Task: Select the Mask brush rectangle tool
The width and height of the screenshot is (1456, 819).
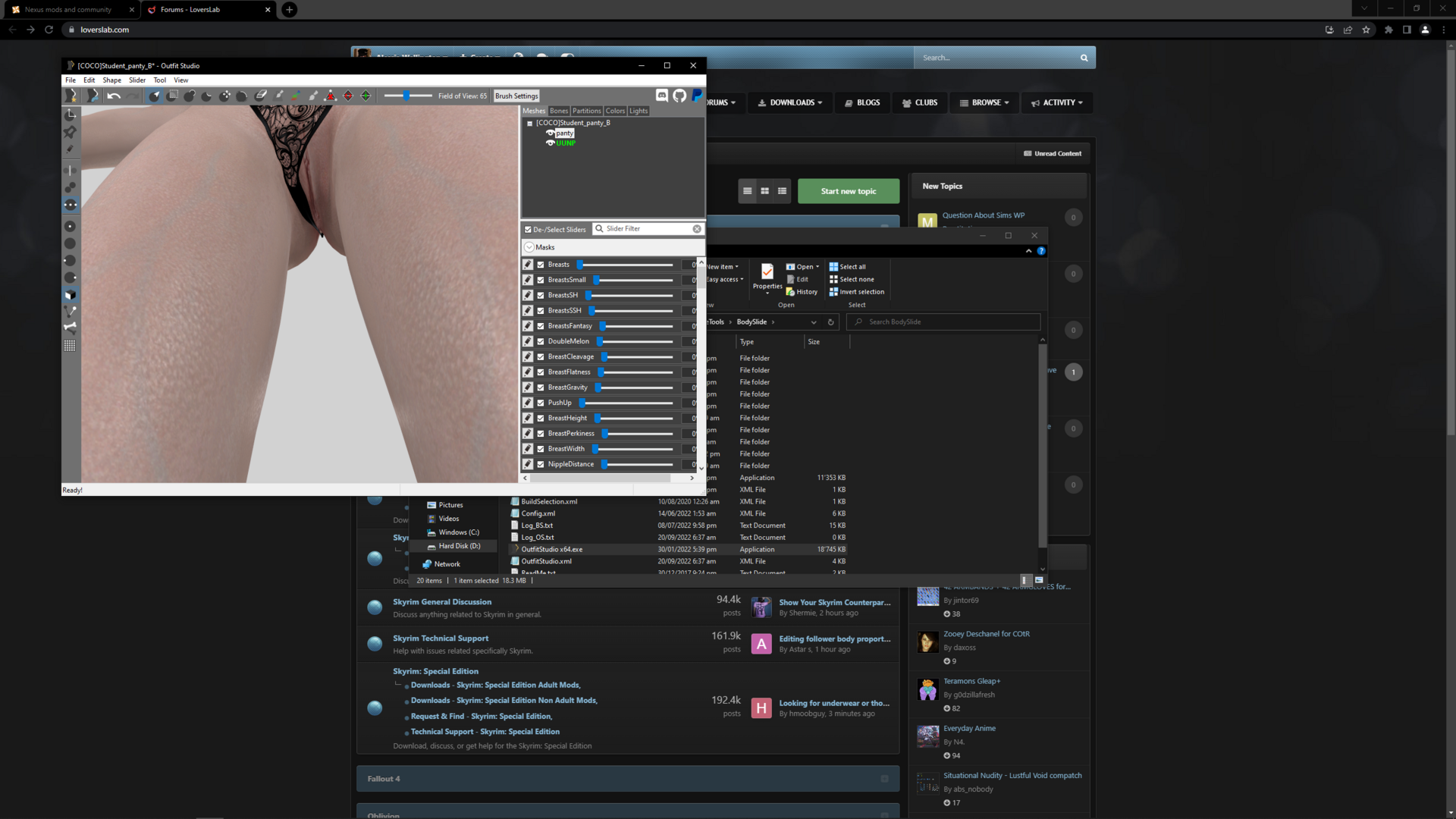Action: 172,96
